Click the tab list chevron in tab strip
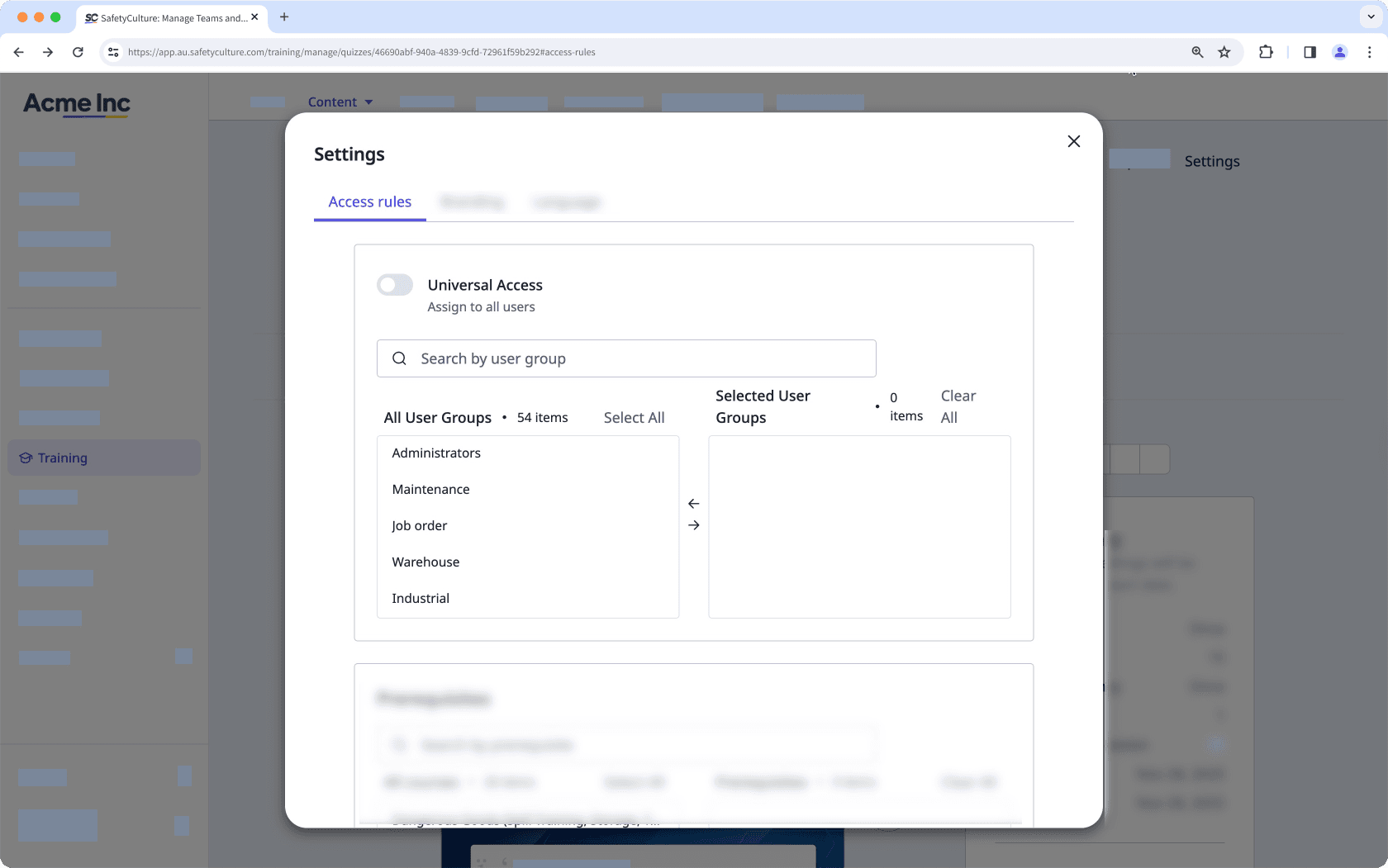This screenshot has width=1388, height=868. 1369,17
